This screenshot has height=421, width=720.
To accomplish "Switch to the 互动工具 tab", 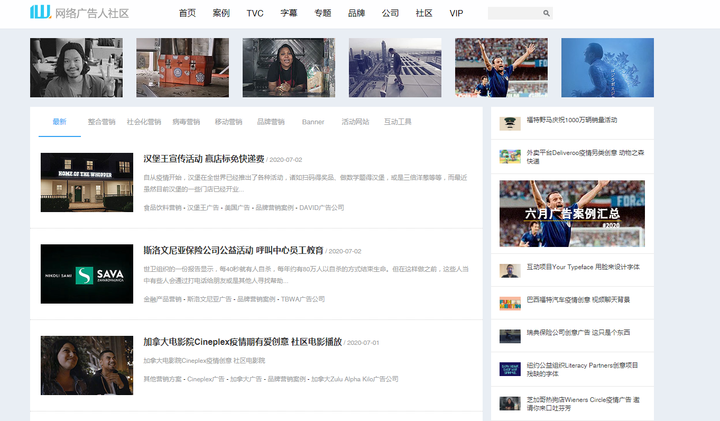I will [x=398, y=122].
